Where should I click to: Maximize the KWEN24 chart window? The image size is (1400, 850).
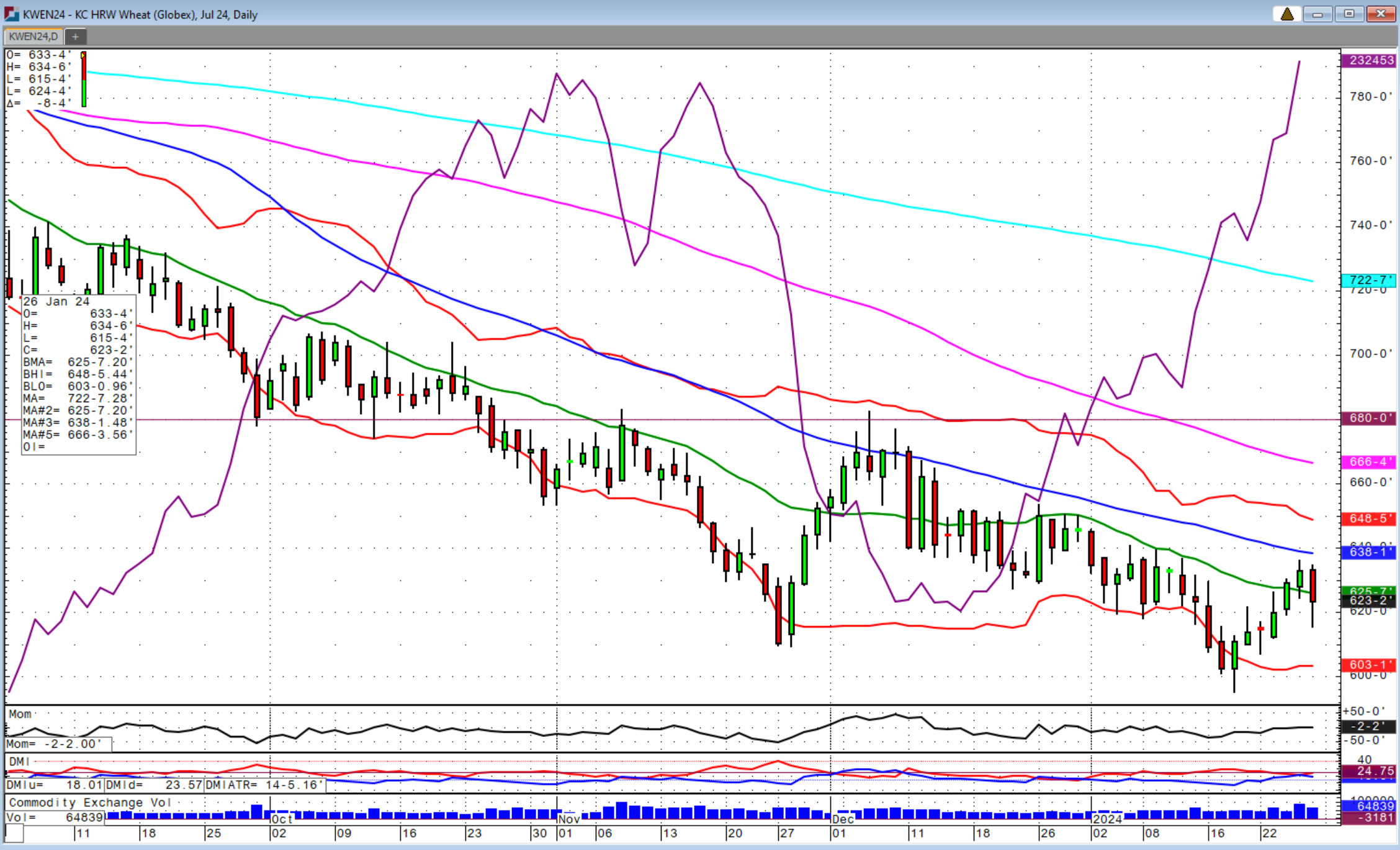click(1349, 14)
